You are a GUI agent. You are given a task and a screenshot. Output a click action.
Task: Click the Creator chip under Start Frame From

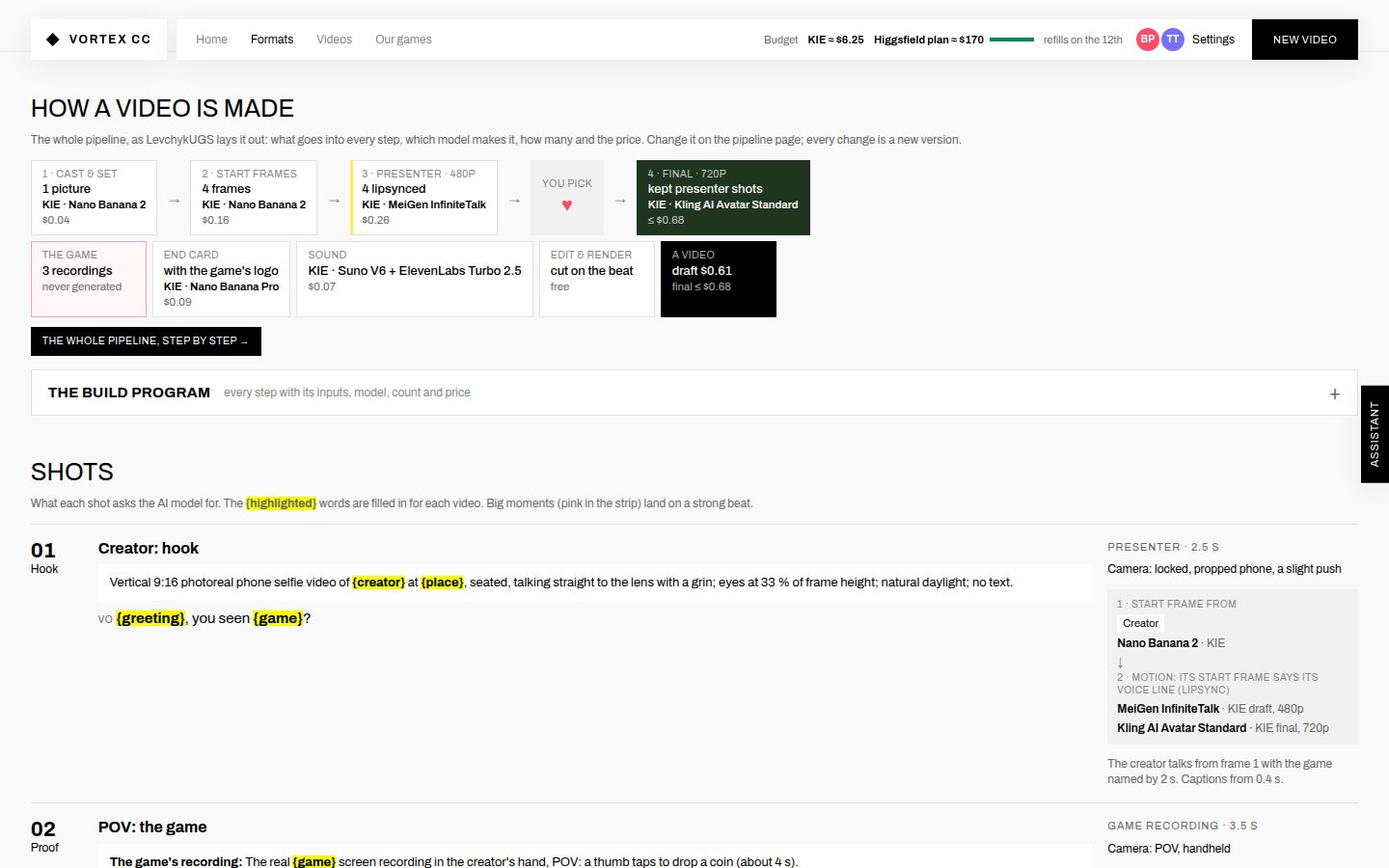(x=1140, y=623)
